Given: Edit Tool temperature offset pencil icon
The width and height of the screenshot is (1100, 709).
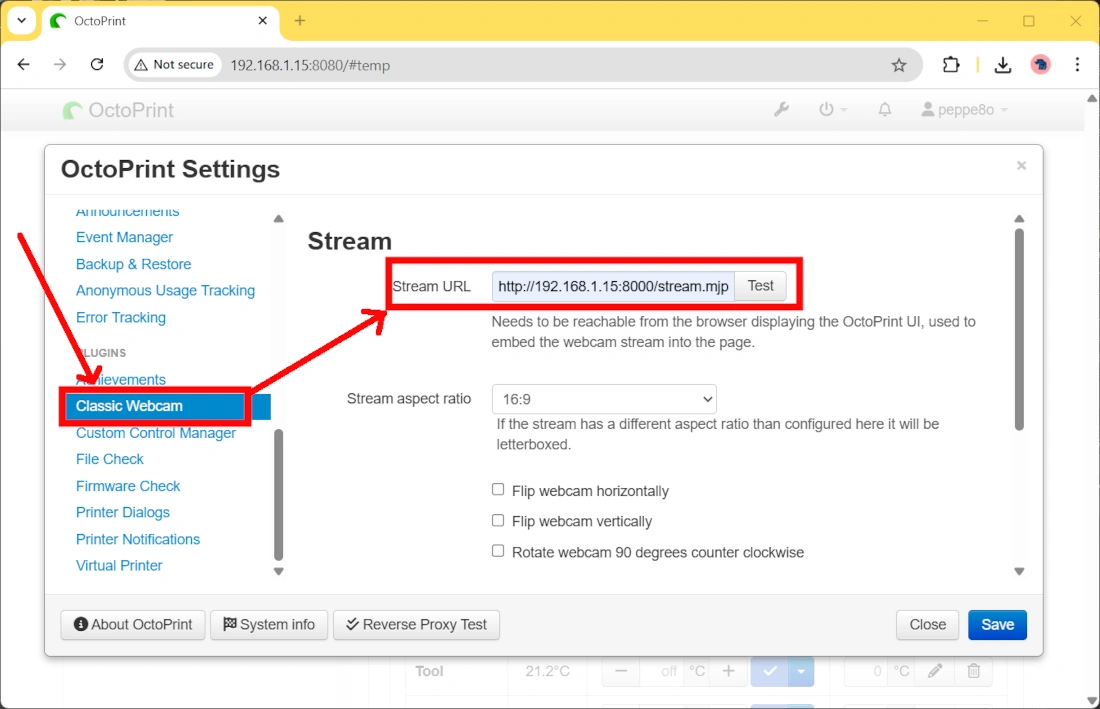Looking at the screenshot, I should 935,671.
